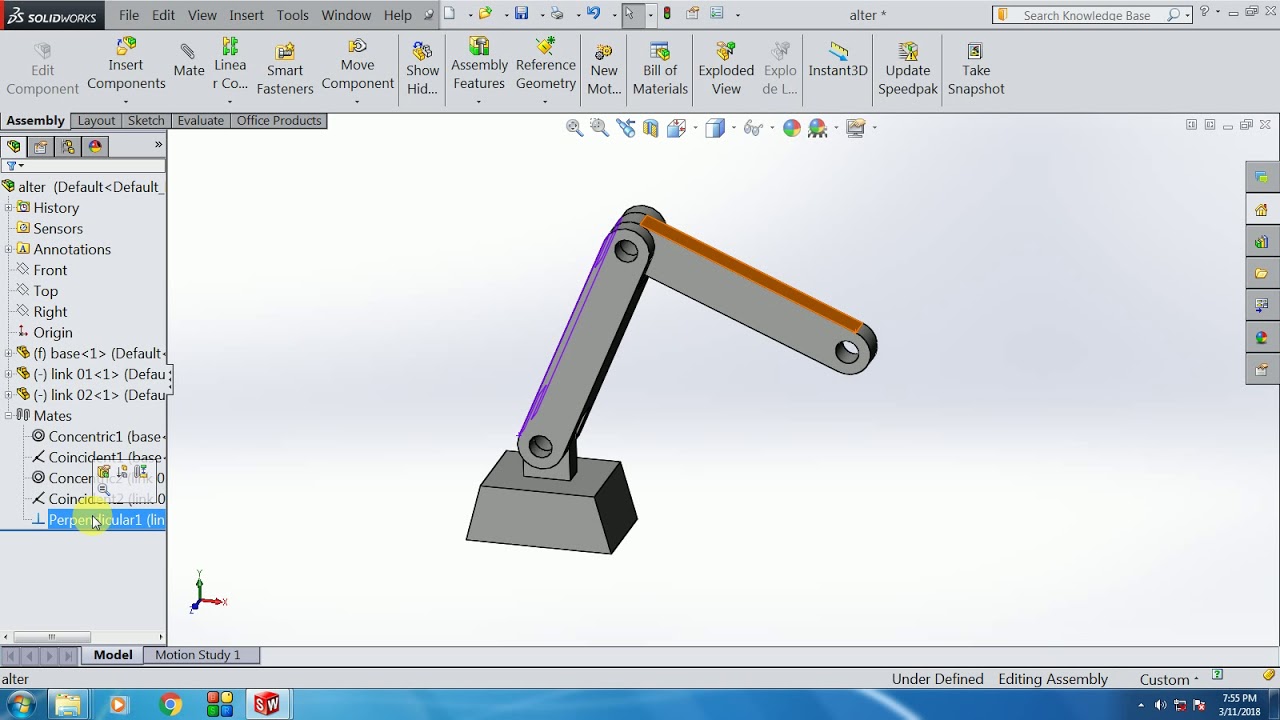
Task: Expand the base<1> component node
Action: 9,353
